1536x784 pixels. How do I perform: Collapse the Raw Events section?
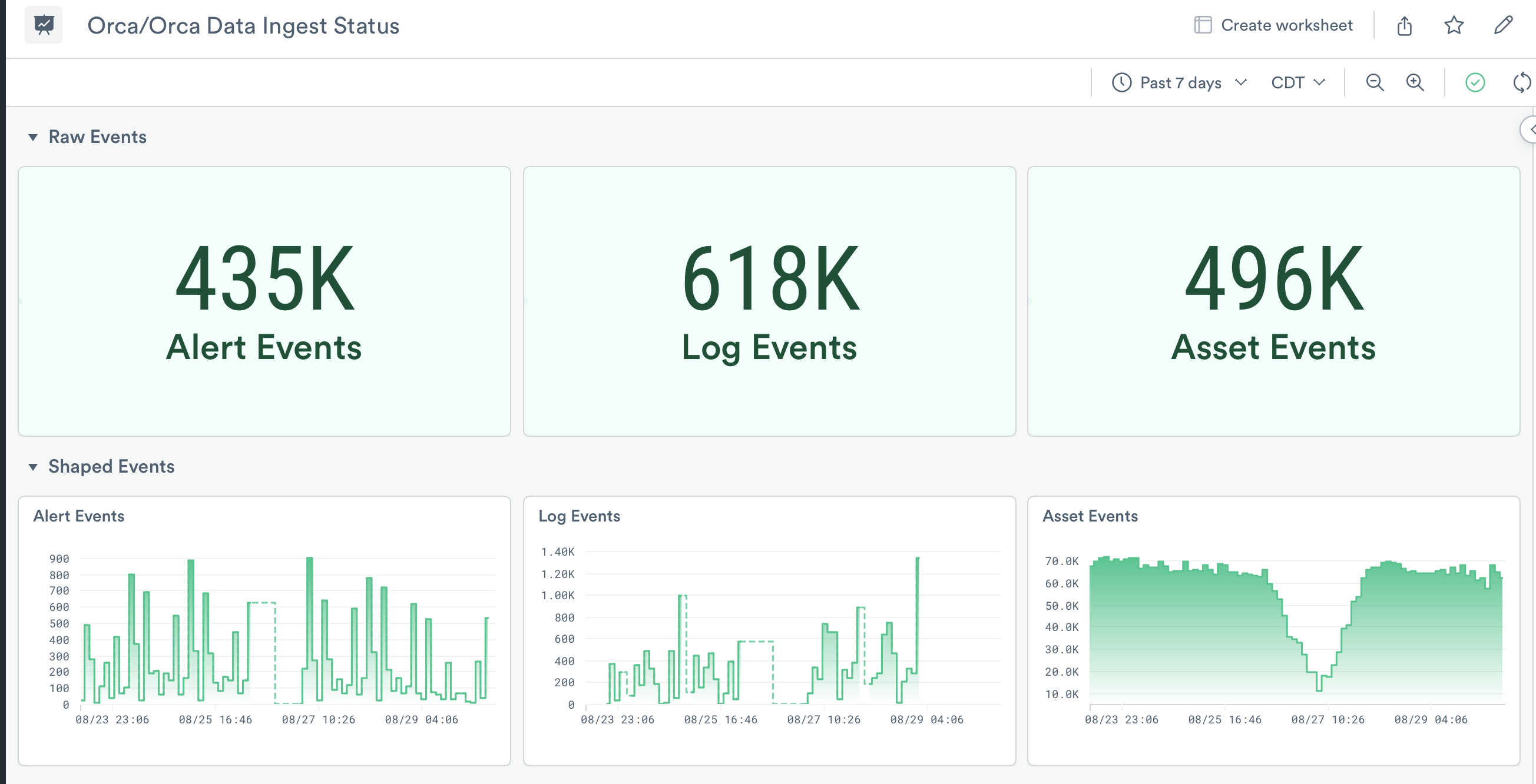[x=34, y=138]
